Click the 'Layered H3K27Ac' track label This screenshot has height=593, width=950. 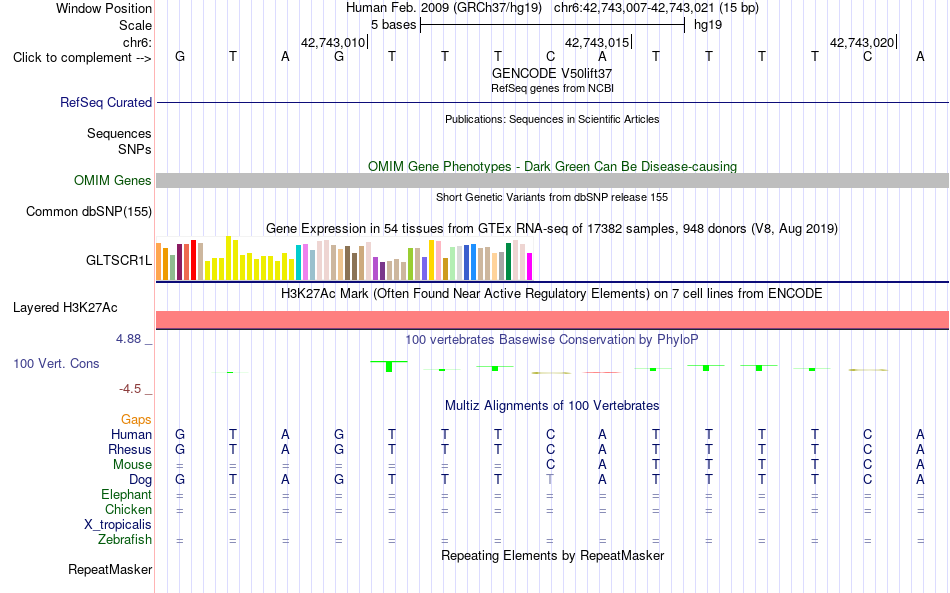65,308
